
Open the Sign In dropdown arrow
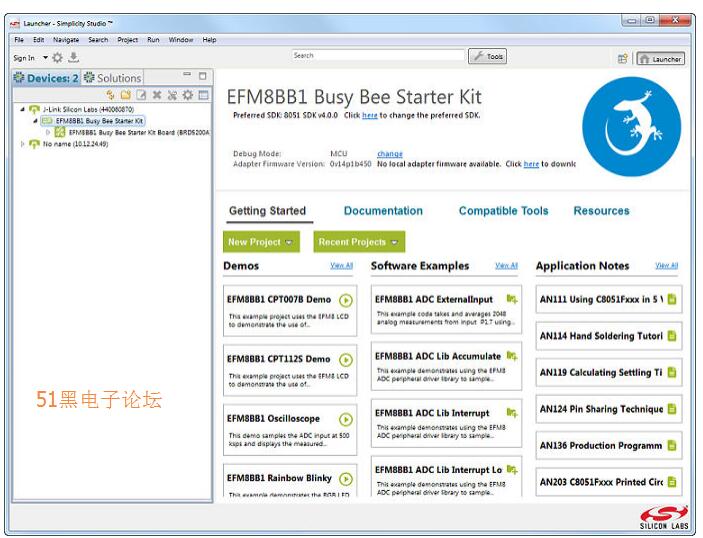pos(45,57)
